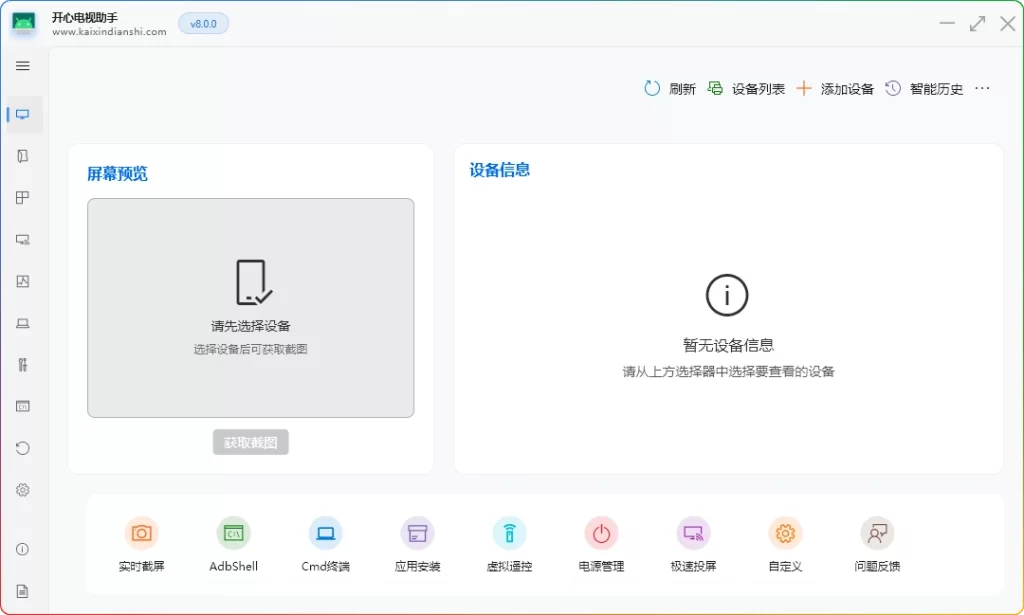Launch 极速投屏 screen casting
The width and height of the screenshot is (1024, 615).
click(x=693, y=534)
